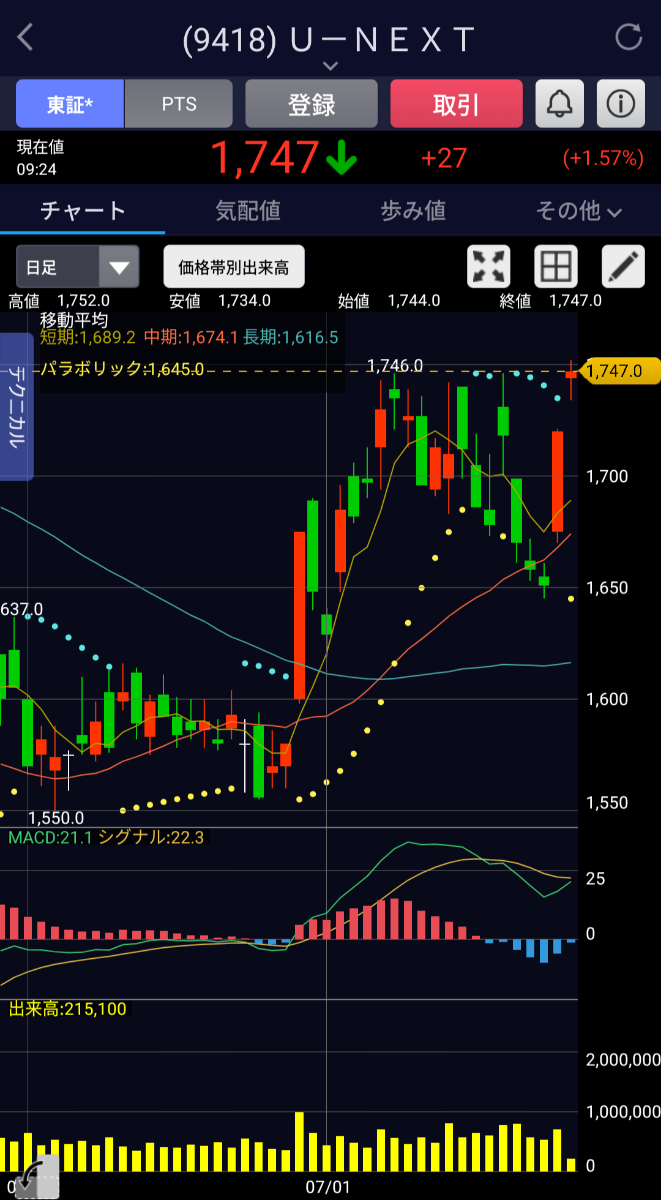The height and width of the screenshot is (1200, 661).
Task: Tap the MACD:21.1 indicator label
Action: coord(48,837)
